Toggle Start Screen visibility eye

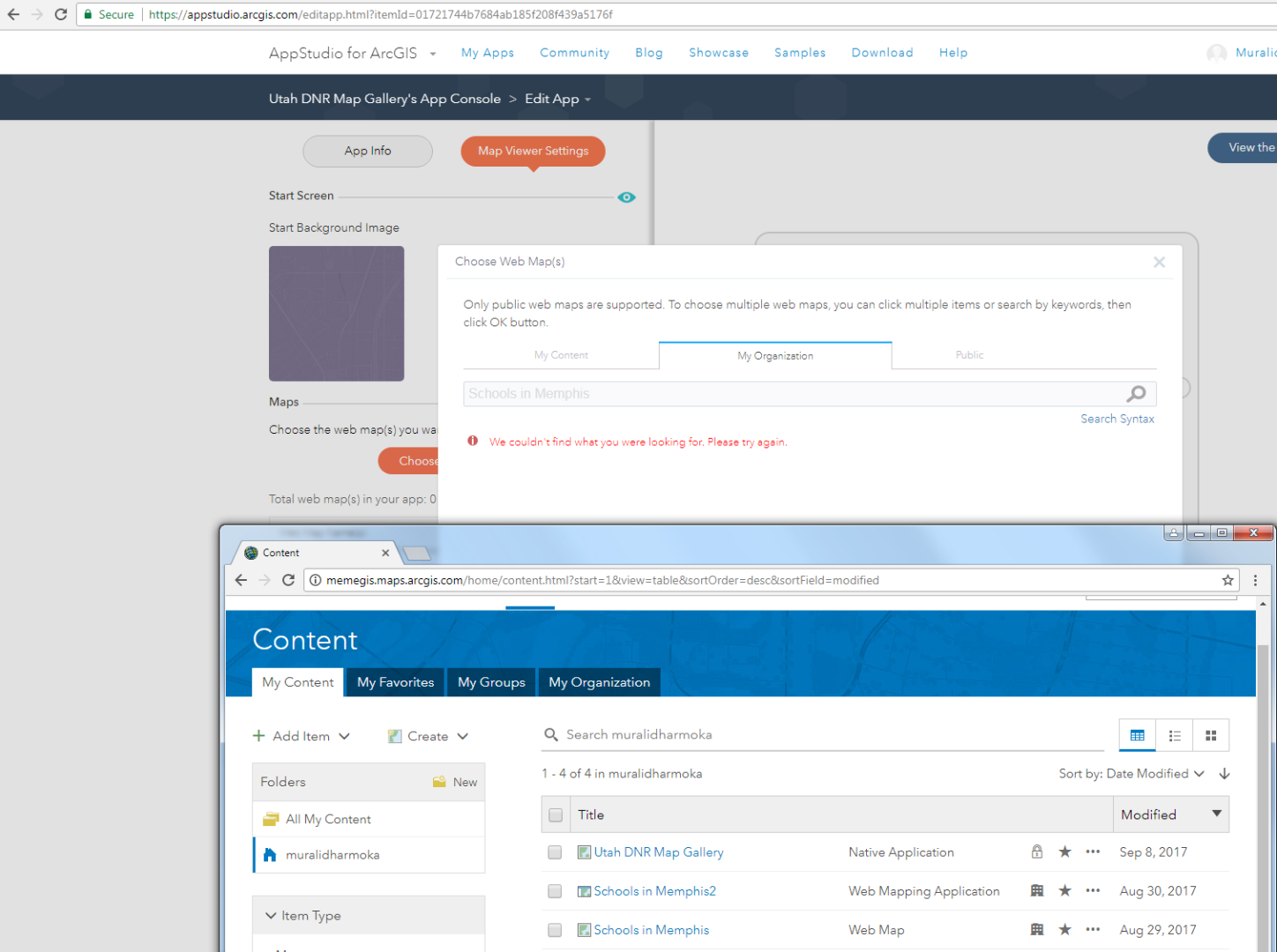[x=627, y=197]
